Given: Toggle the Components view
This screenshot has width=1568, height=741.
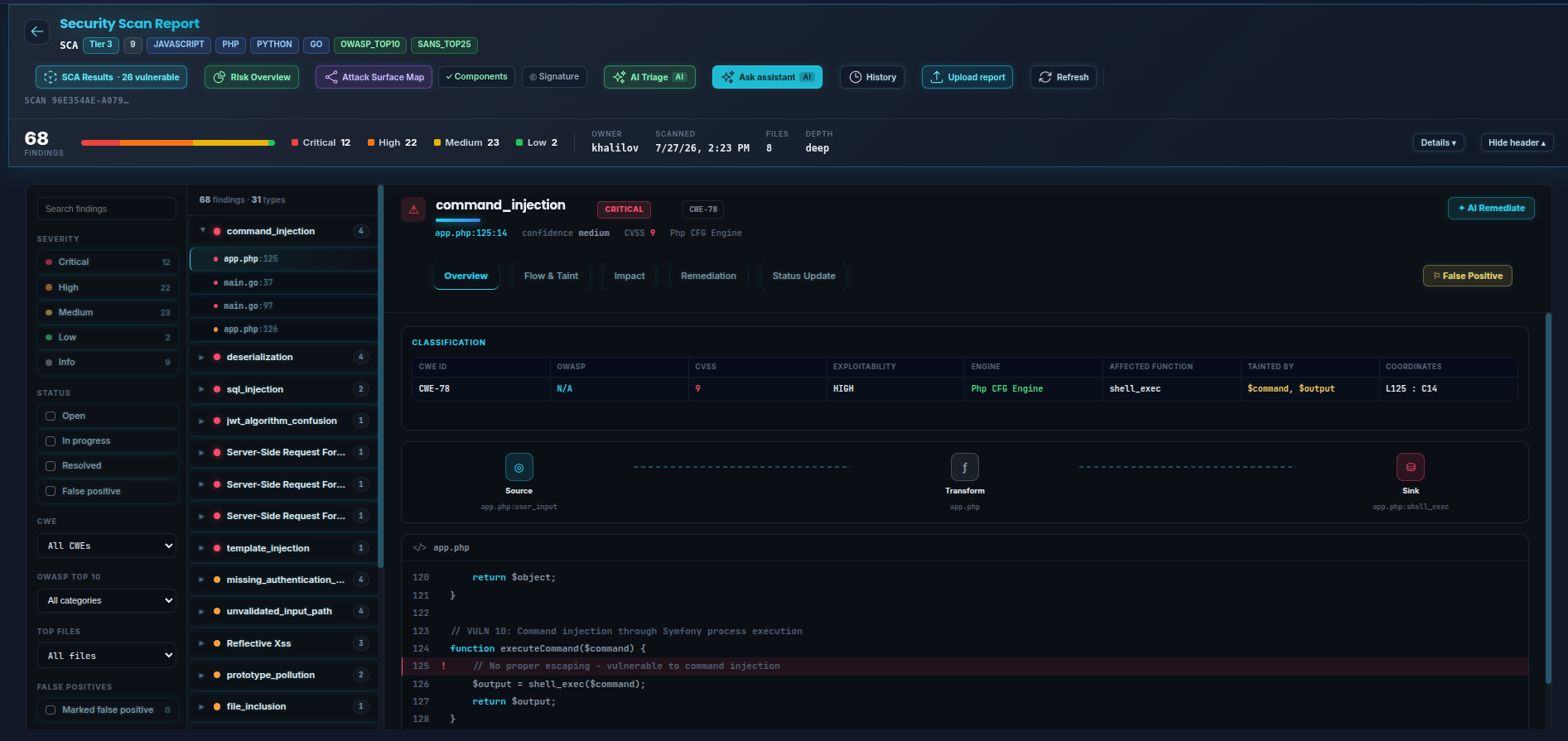Looking at the screenshot, I should pyautogui.click(x=476, y=77).
